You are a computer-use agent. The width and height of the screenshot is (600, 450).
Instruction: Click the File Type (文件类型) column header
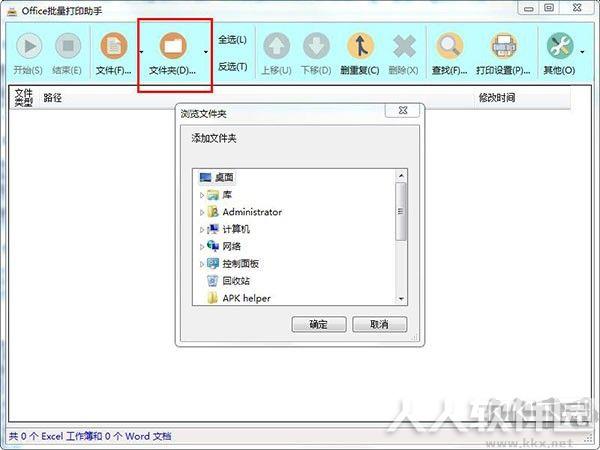pos(24,98)
